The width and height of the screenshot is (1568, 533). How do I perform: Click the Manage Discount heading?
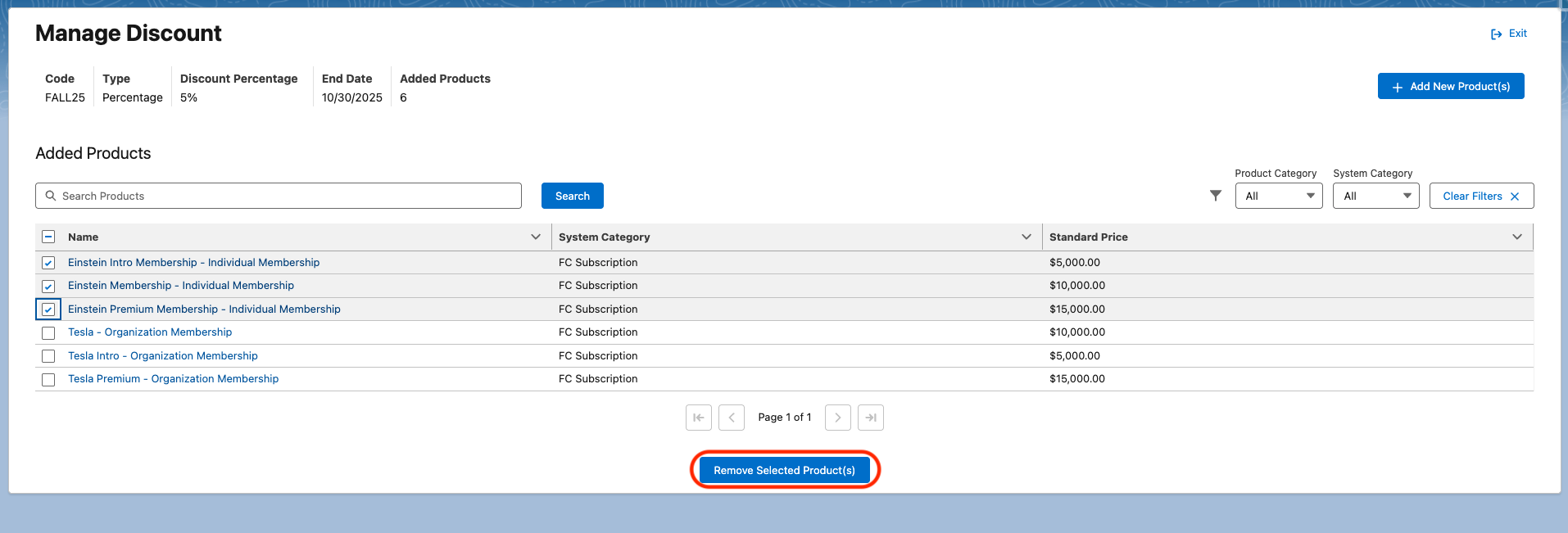point(129,33)
